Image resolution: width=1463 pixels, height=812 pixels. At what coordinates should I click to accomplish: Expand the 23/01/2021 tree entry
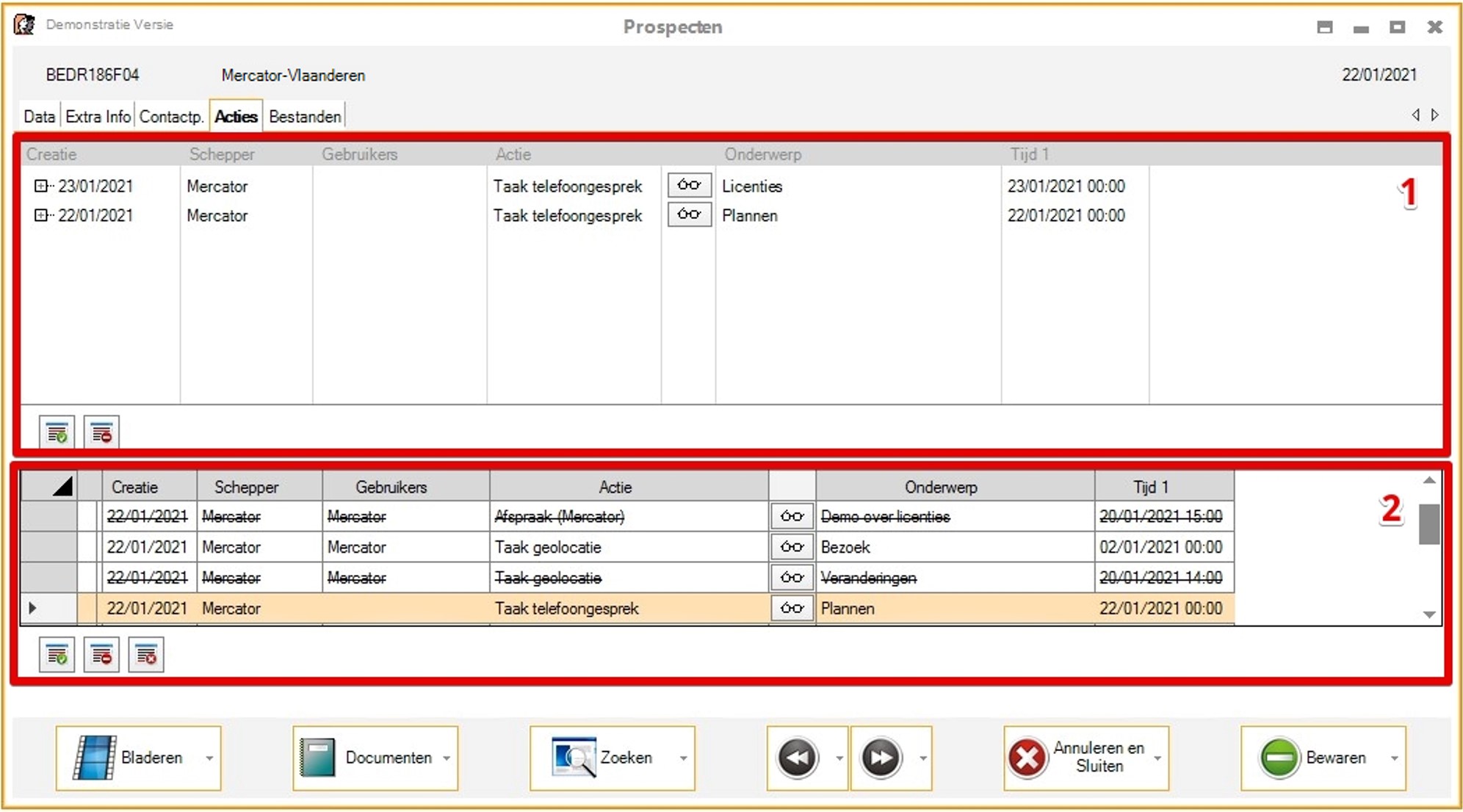pyautogui.click(x=41, y=186)
